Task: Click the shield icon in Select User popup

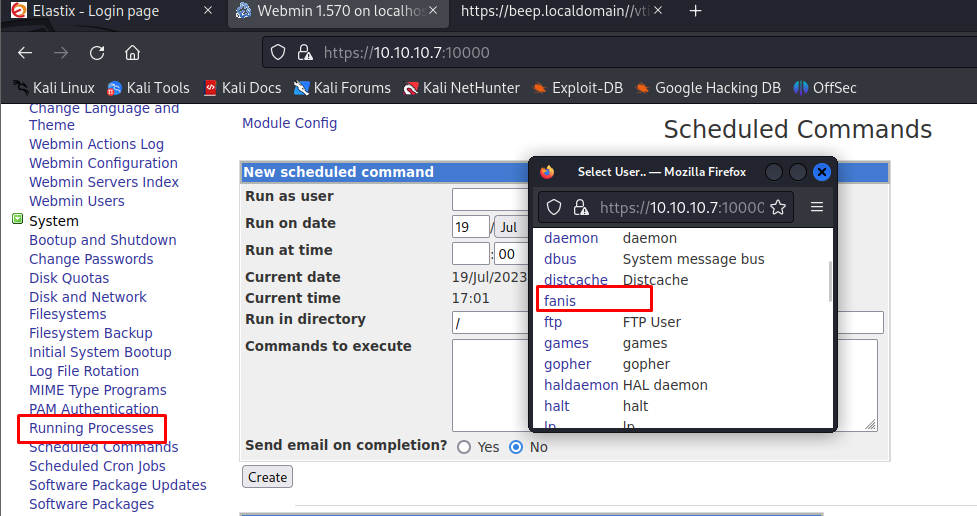Action: pos(554,208)
